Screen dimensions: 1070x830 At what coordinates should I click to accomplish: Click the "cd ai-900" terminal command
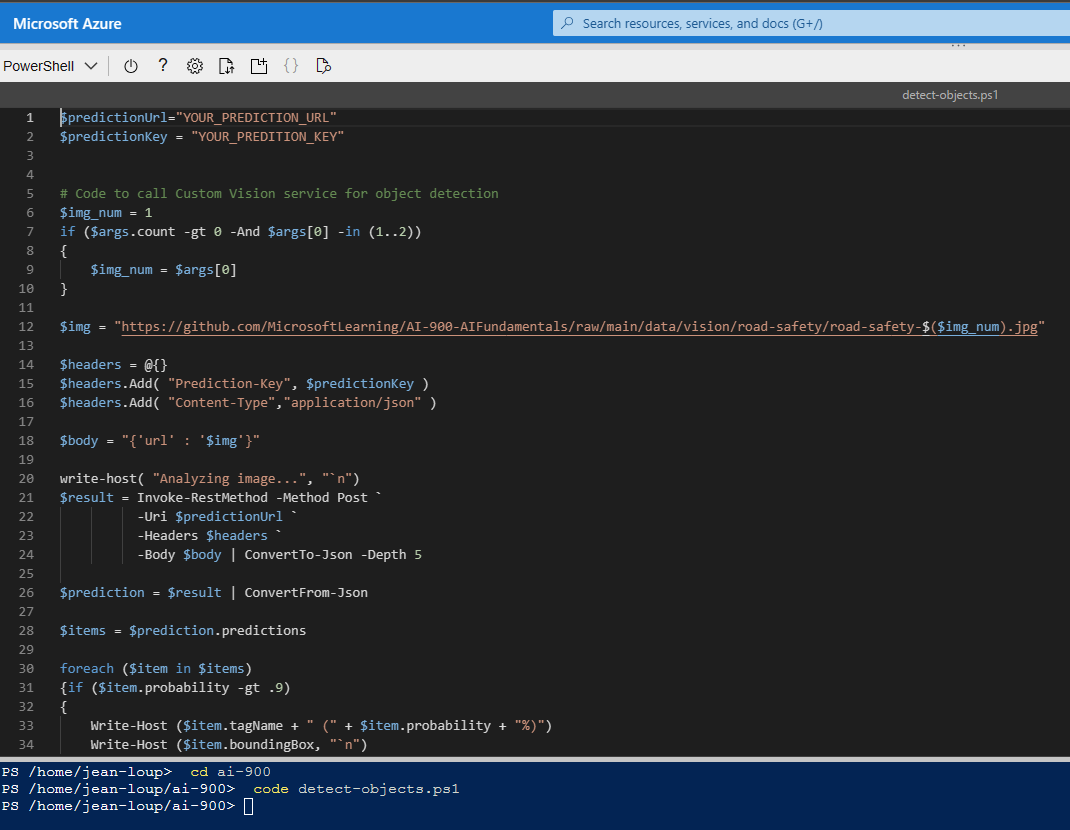click(x=230, y=772)
